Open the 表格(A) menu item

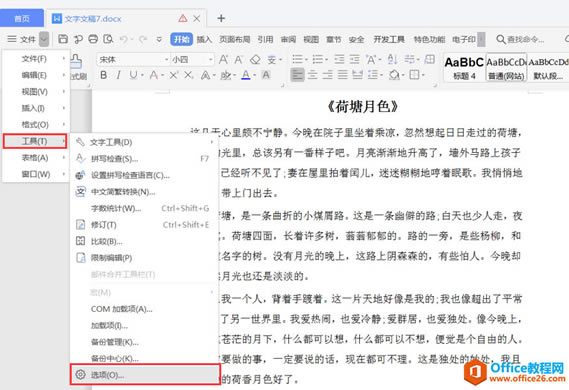(x=35, y=158)
